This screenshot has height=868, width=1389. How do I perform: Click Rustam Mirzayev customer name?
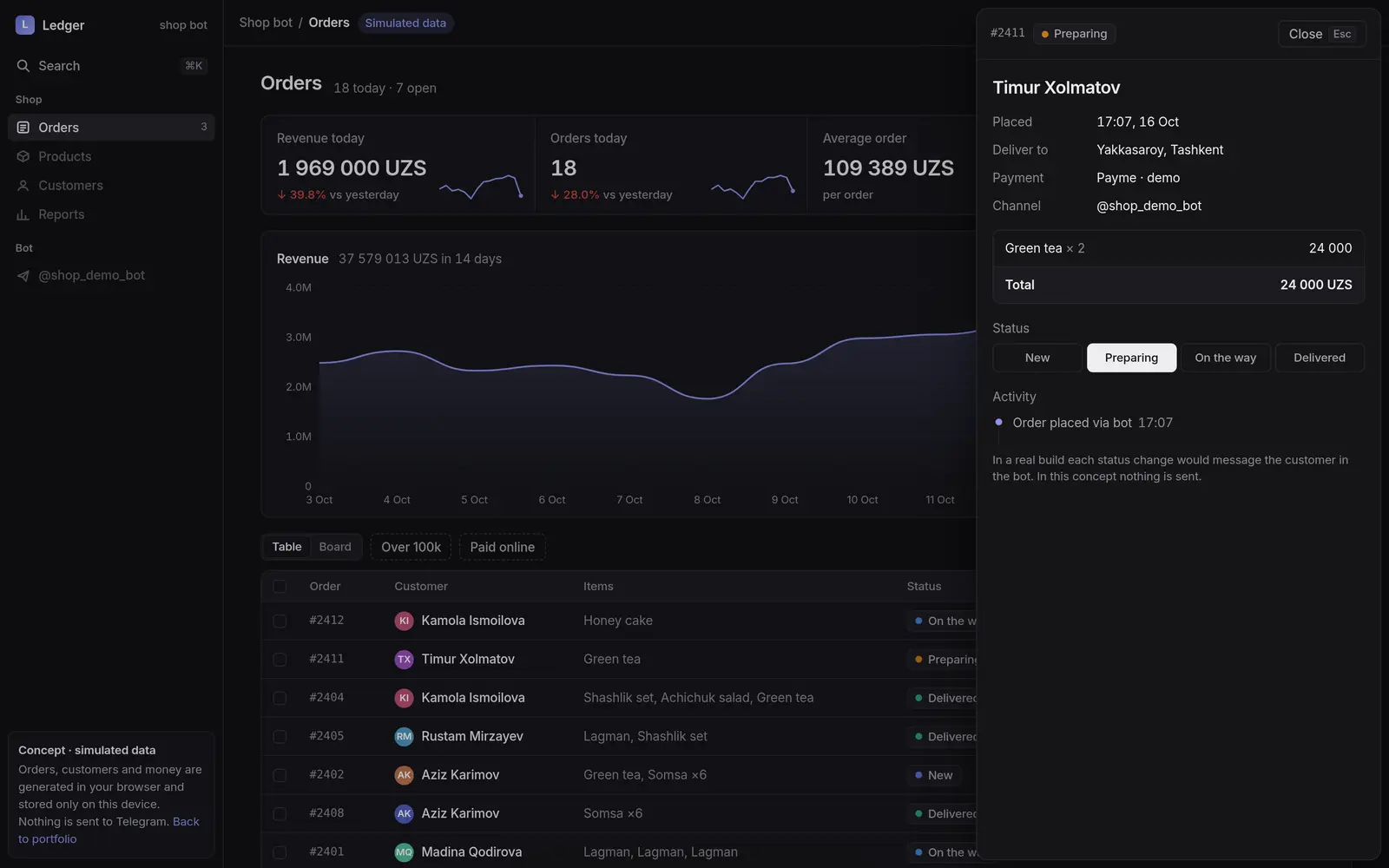click(472, 736)
